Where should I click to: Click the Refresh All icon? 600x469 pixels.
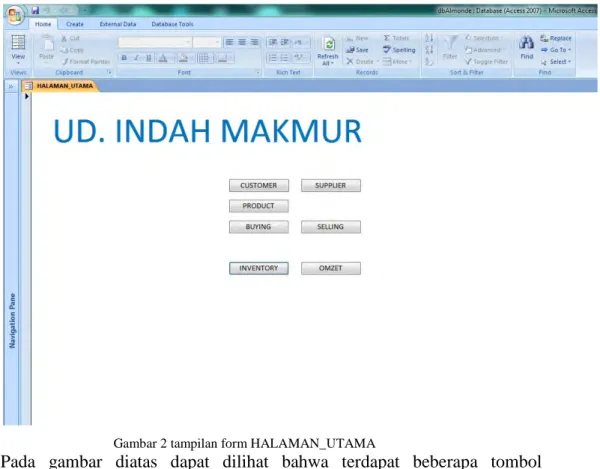click(x=328, y=44)
